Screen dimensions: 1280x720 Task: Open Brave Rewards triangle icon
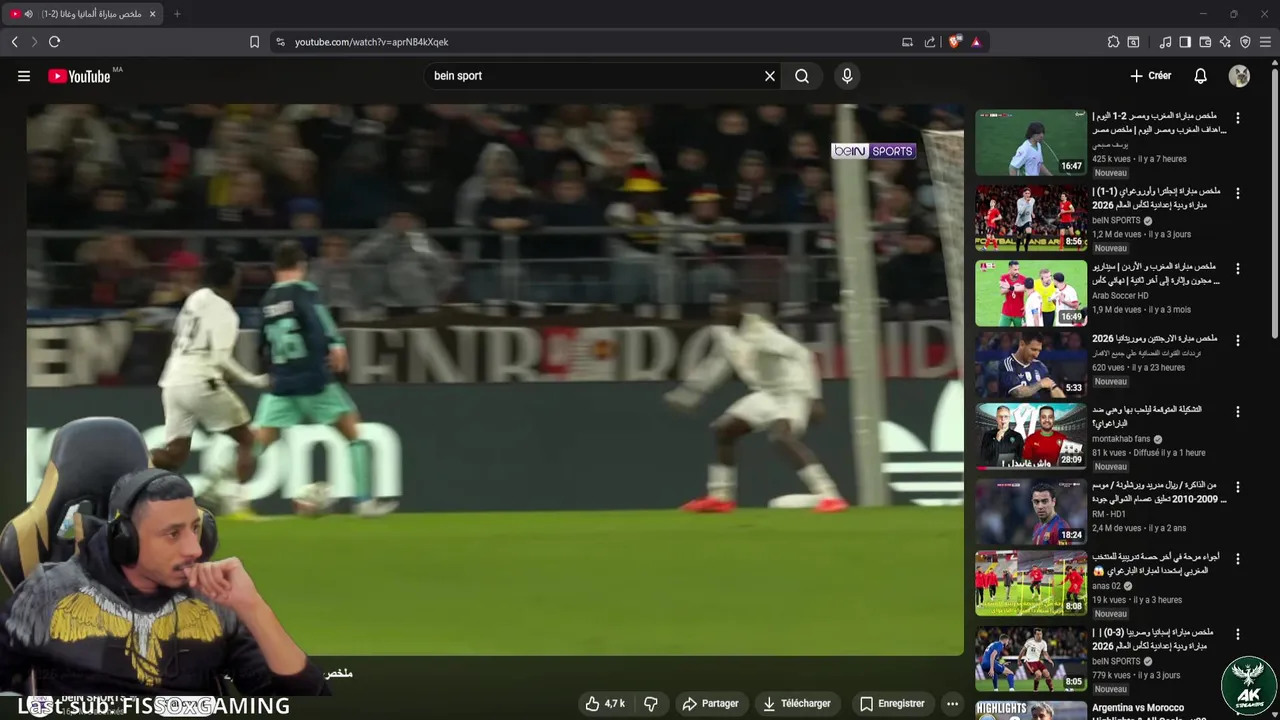tap(976, 42)
